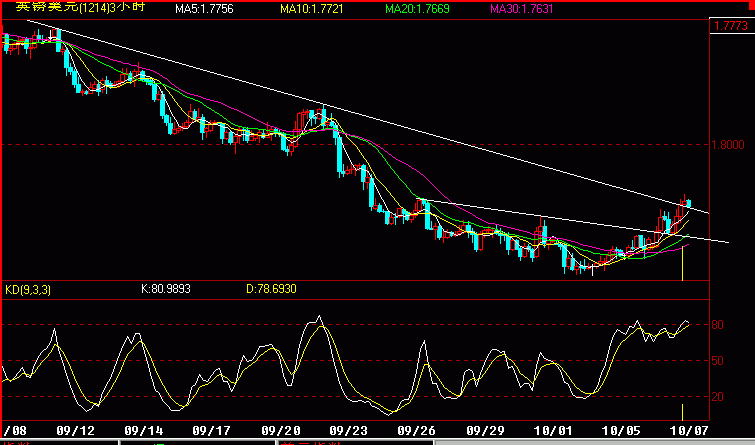Click the K:80.9893 value

pyautogui.click(x=166, y=289)
